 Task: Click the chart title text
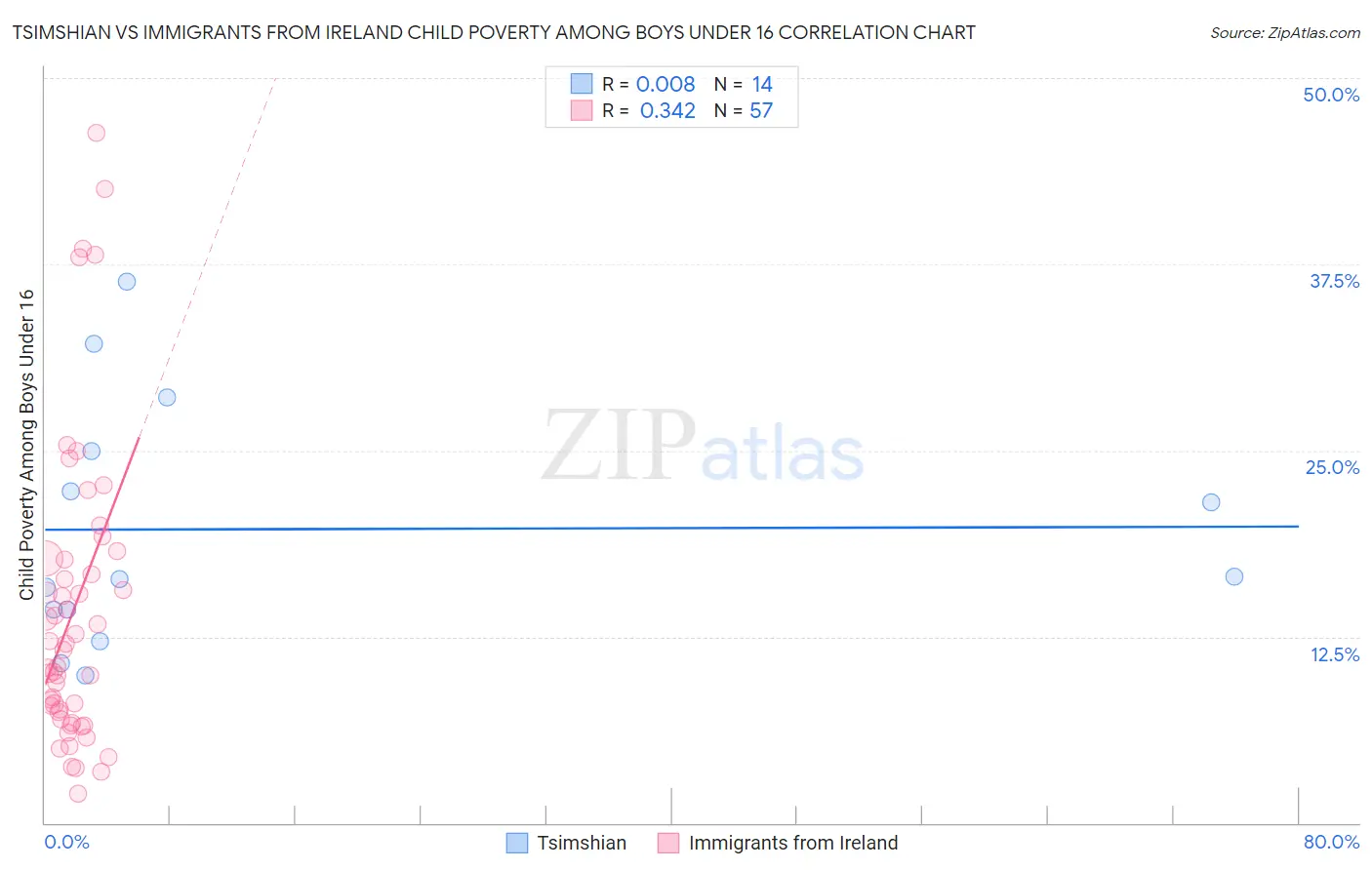494,32
